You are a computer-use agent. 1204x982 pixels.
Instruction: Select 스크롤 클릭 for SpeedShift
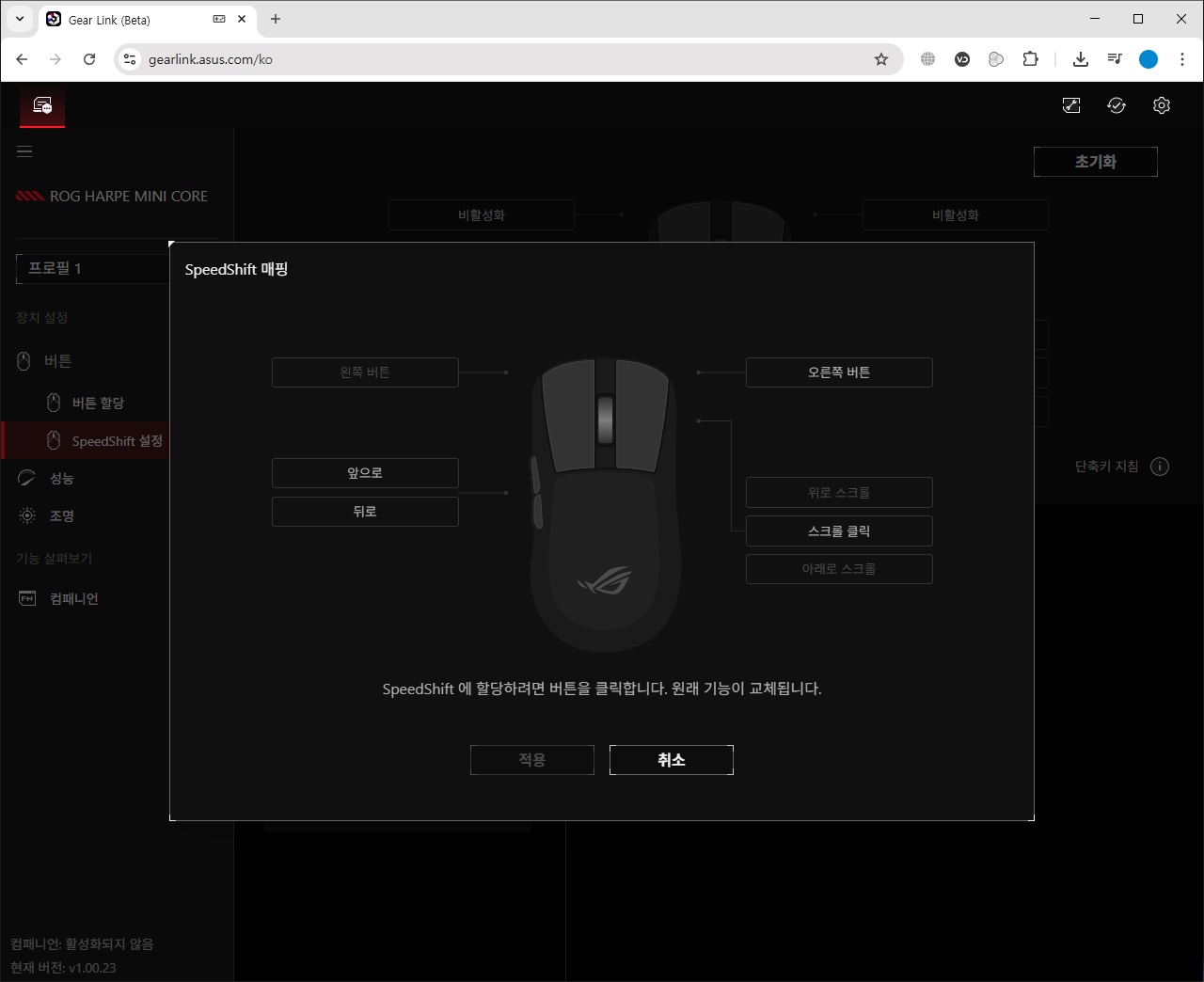839,531
